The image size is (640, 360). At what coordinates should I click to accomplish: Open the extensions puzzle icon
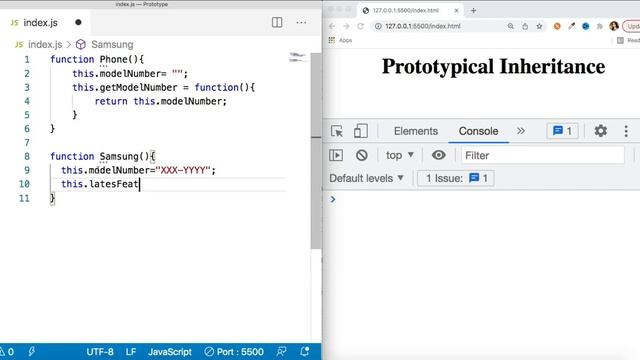pyautogui.click(x=600, y=26)
